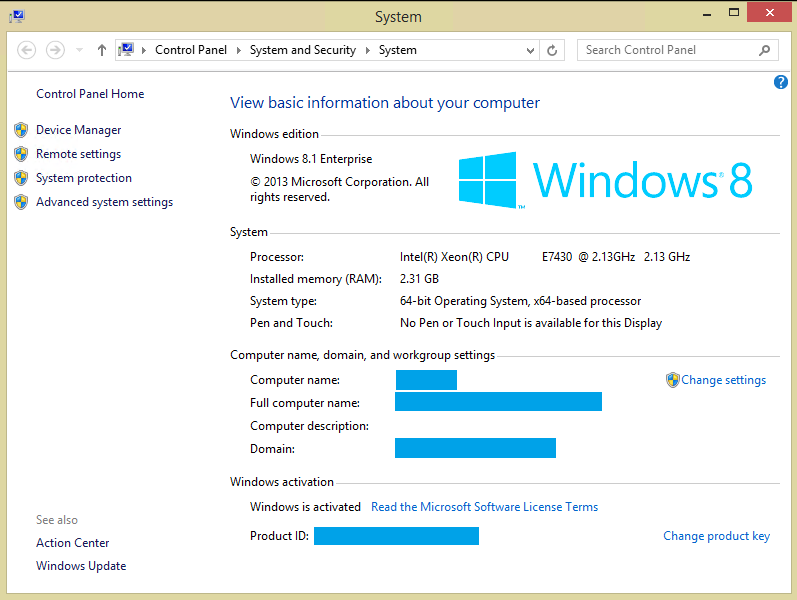Viewport: 797px width, 600px height.
Task: Click the shield icon beside Remote settings
Action: (21, 154)
